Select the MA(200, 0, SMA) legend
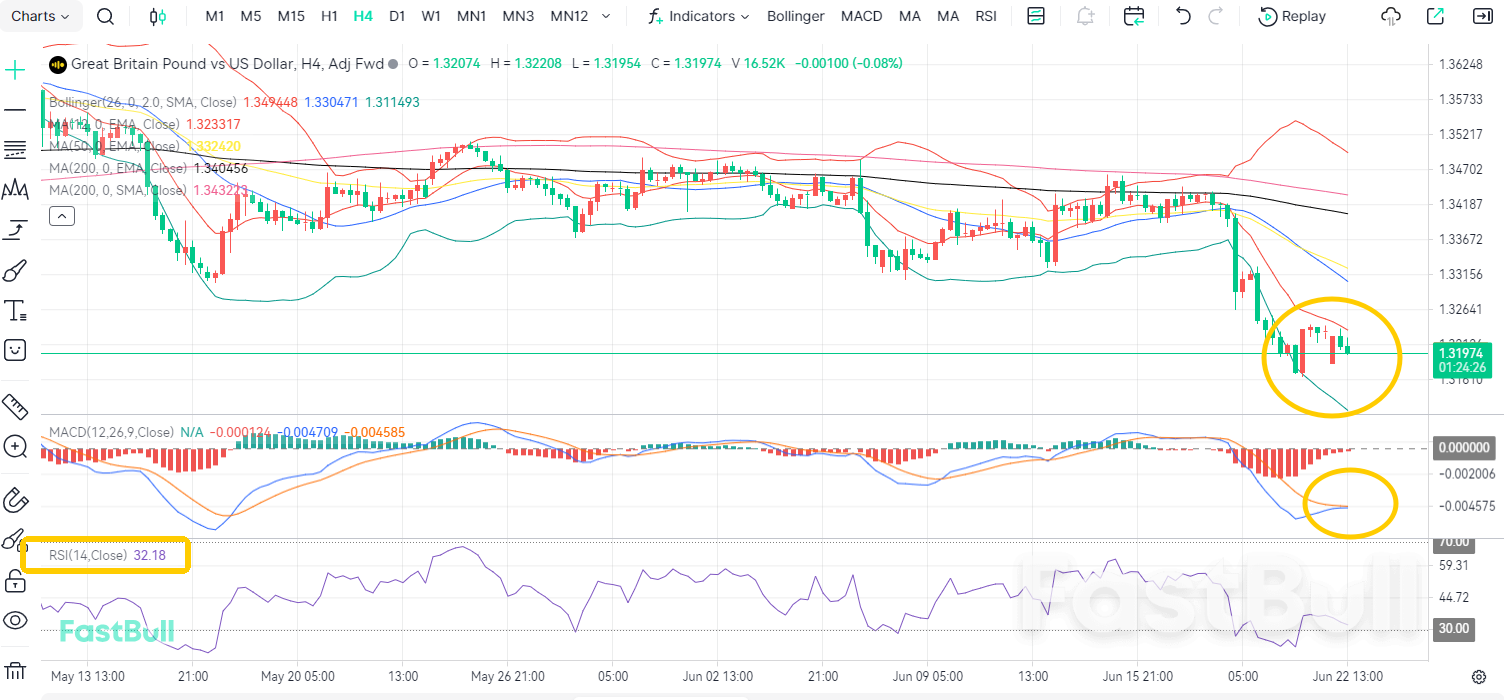 coord(118,190)
